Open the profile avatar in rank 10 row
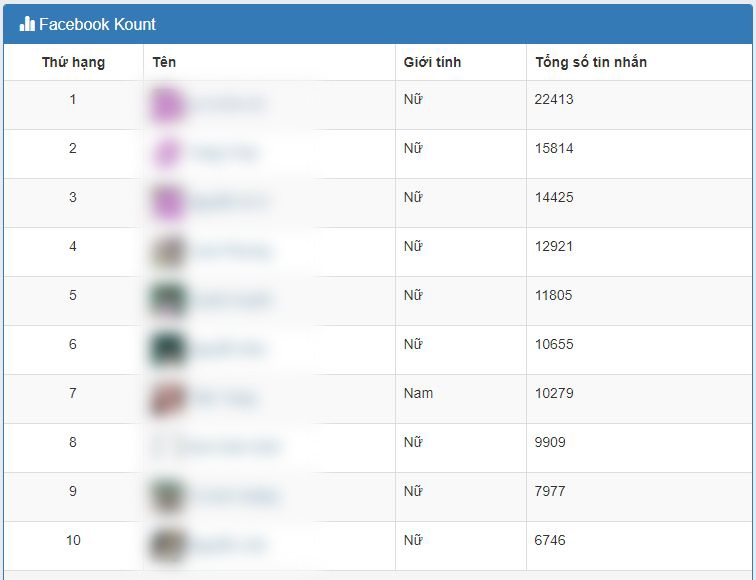The height and width of the screenshot is (580, 756). (x=167, y=545)
